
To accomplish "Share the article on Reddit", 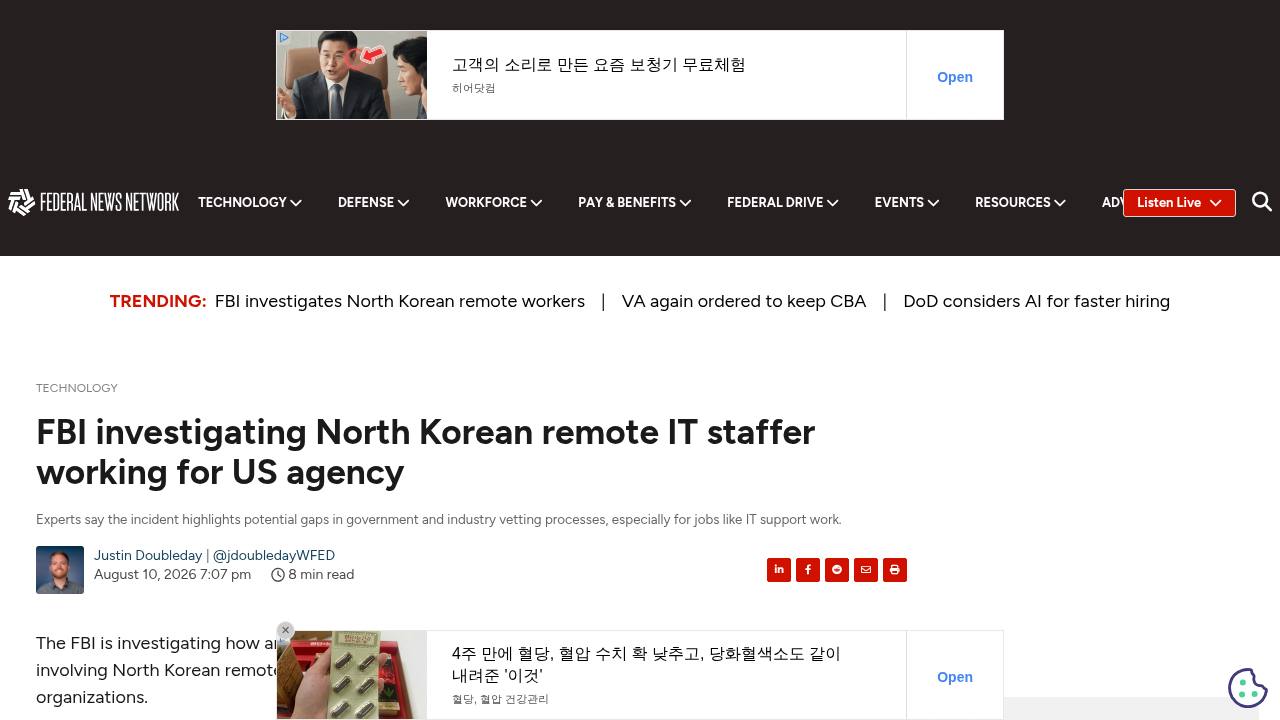I will click(x=837, y=570).
